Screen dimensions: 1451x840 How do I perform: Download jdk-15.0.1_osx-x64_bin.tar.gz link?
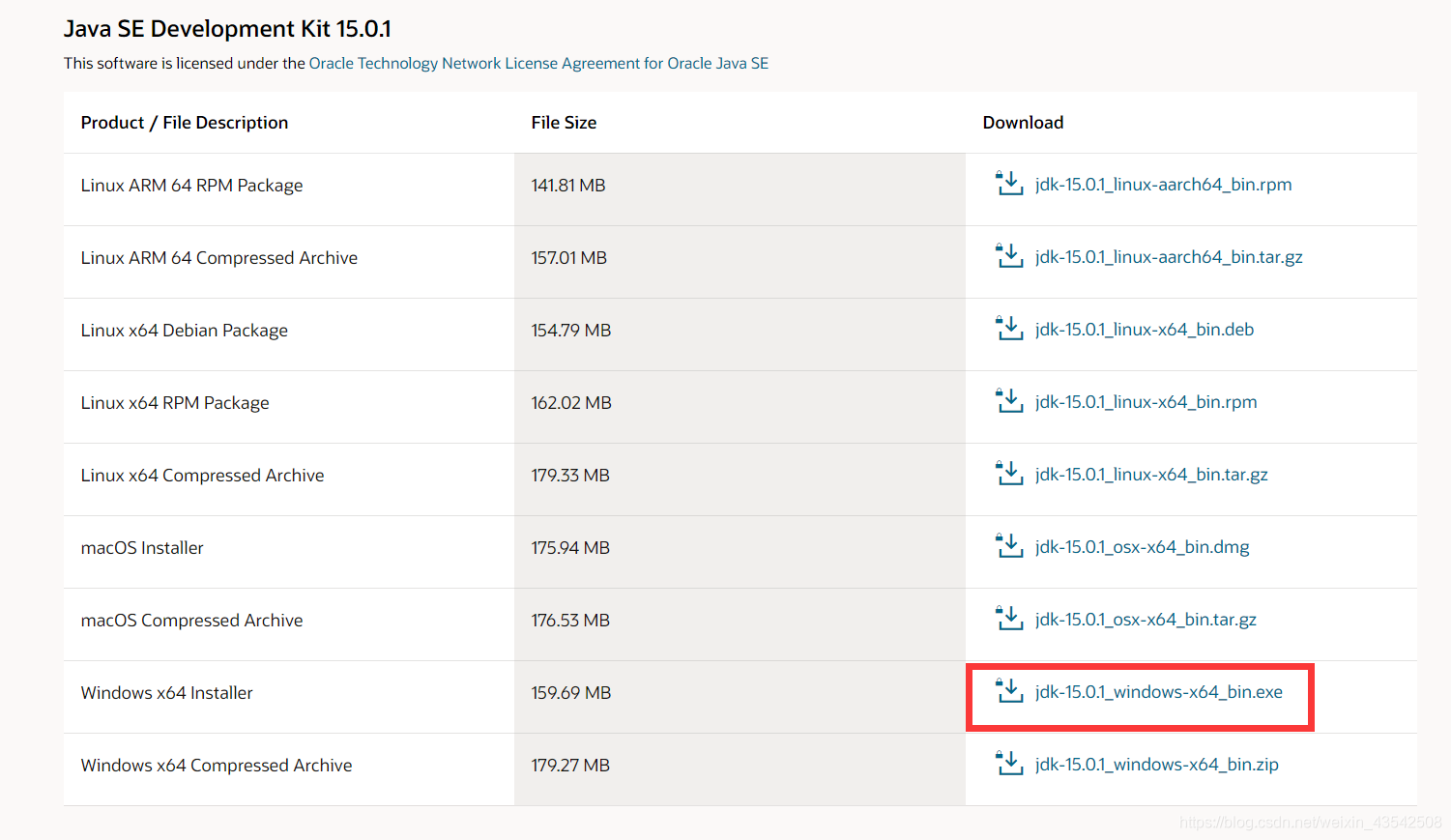coord(1146,620)
